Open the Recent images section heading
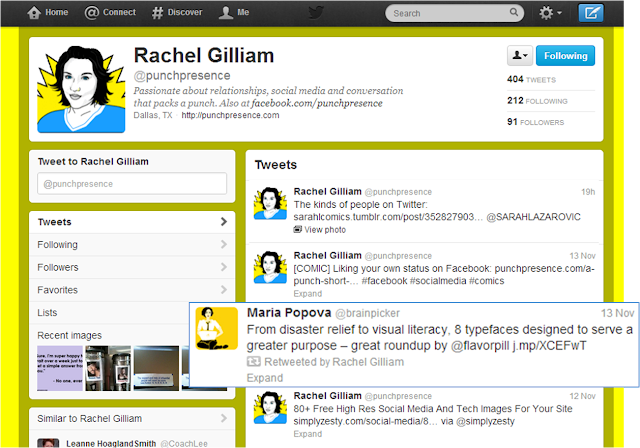Image resolution: width=640 pixels, height=448 pixels. [x=69, y=335]
